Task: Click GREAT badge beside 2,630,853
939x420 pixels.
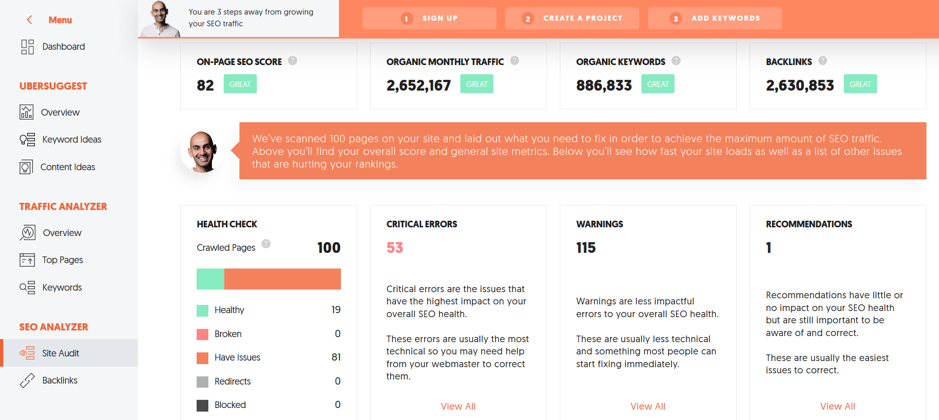Action: coord(861,84)
